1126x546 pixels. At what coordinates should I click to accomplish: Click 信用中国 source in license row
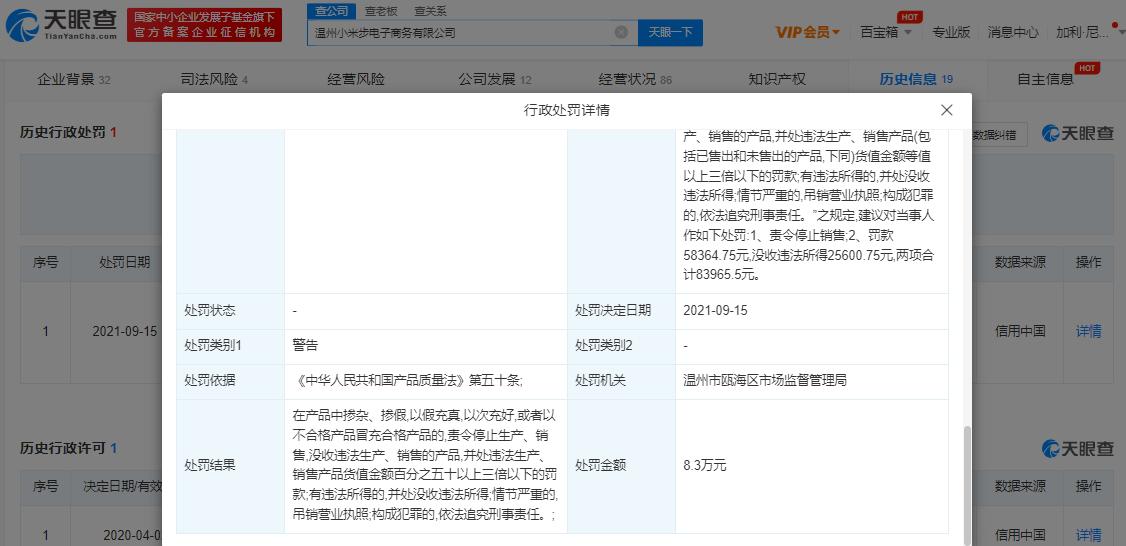click(x=1020, y=535)
